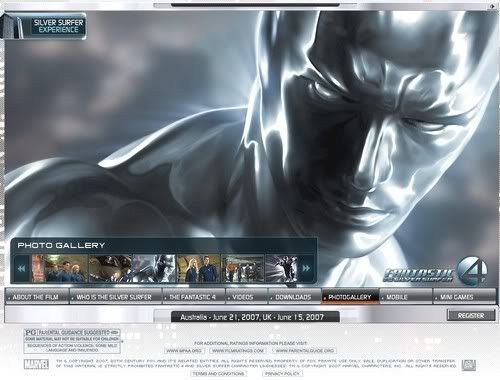Click the studio logo at footer right
The height and width of the screenshot is (380, 500).
469,365
